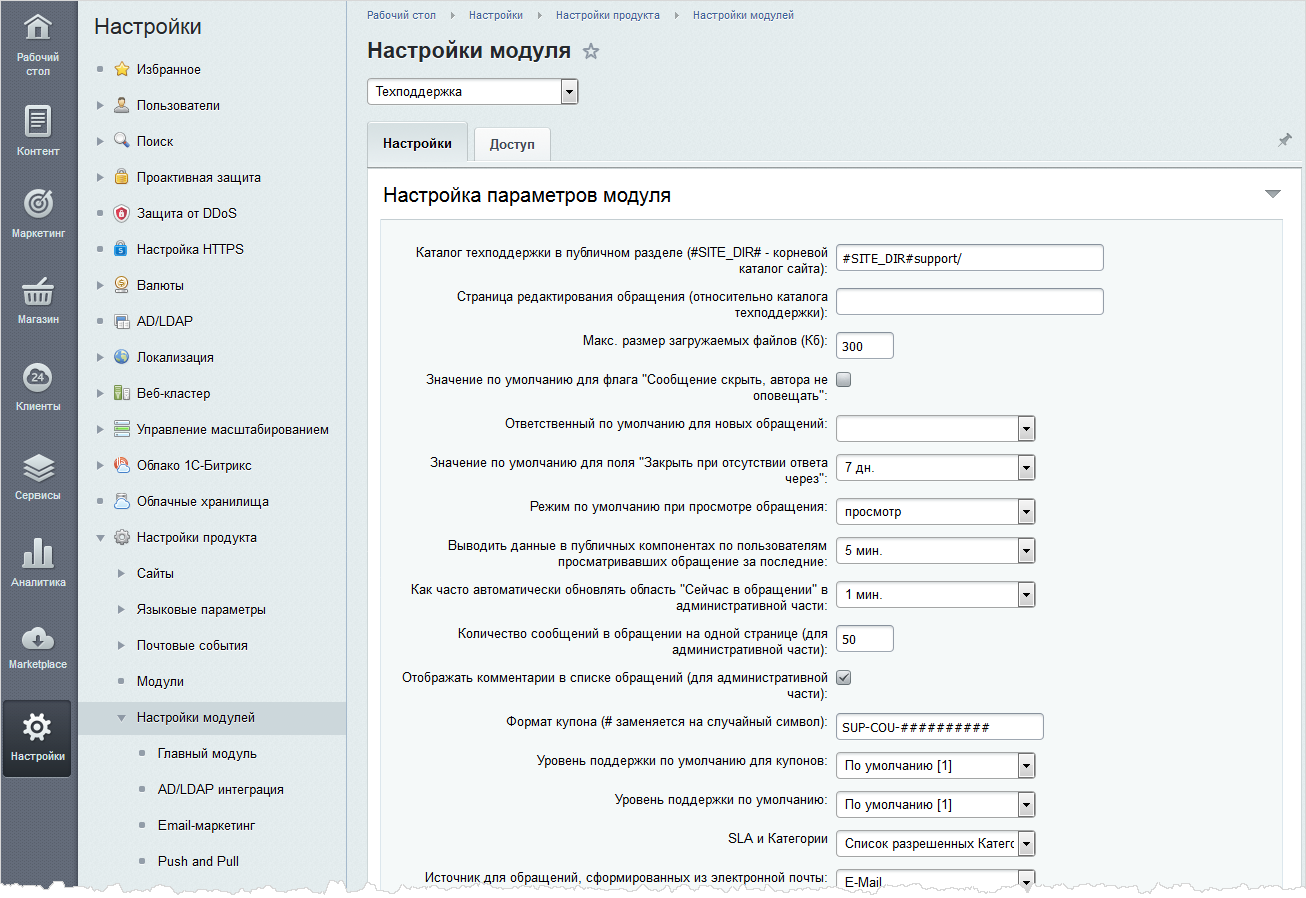Viewport: 1306px width, 898px height.
Task: Click the Настройка HTTPS lock icon
Action: (x=122, y=249)
